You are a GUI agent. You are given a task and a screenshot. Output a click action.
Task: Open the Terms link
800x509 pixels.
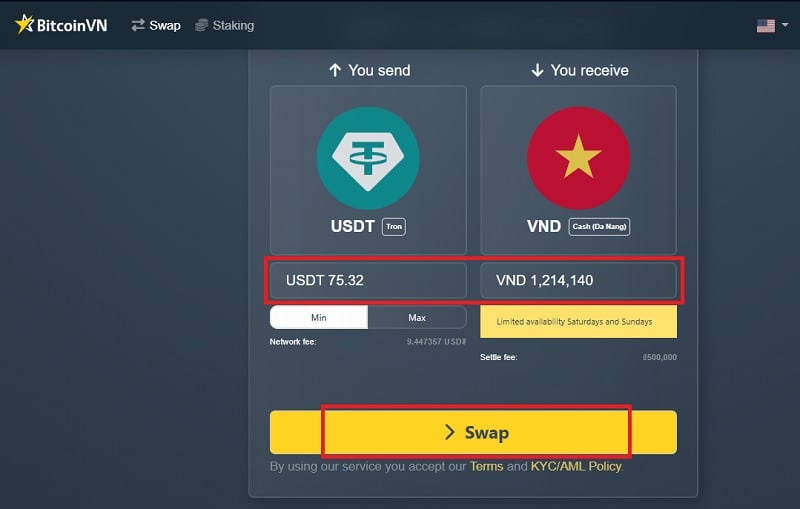486,467
